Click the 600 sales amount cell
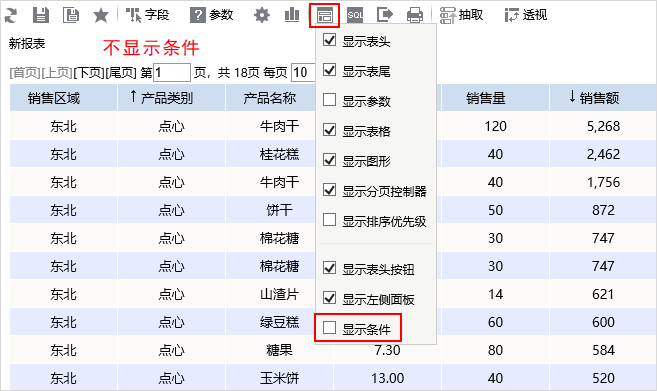Viewport: 657px width, 391px height. pyautogui.click(x=603, y=322)
